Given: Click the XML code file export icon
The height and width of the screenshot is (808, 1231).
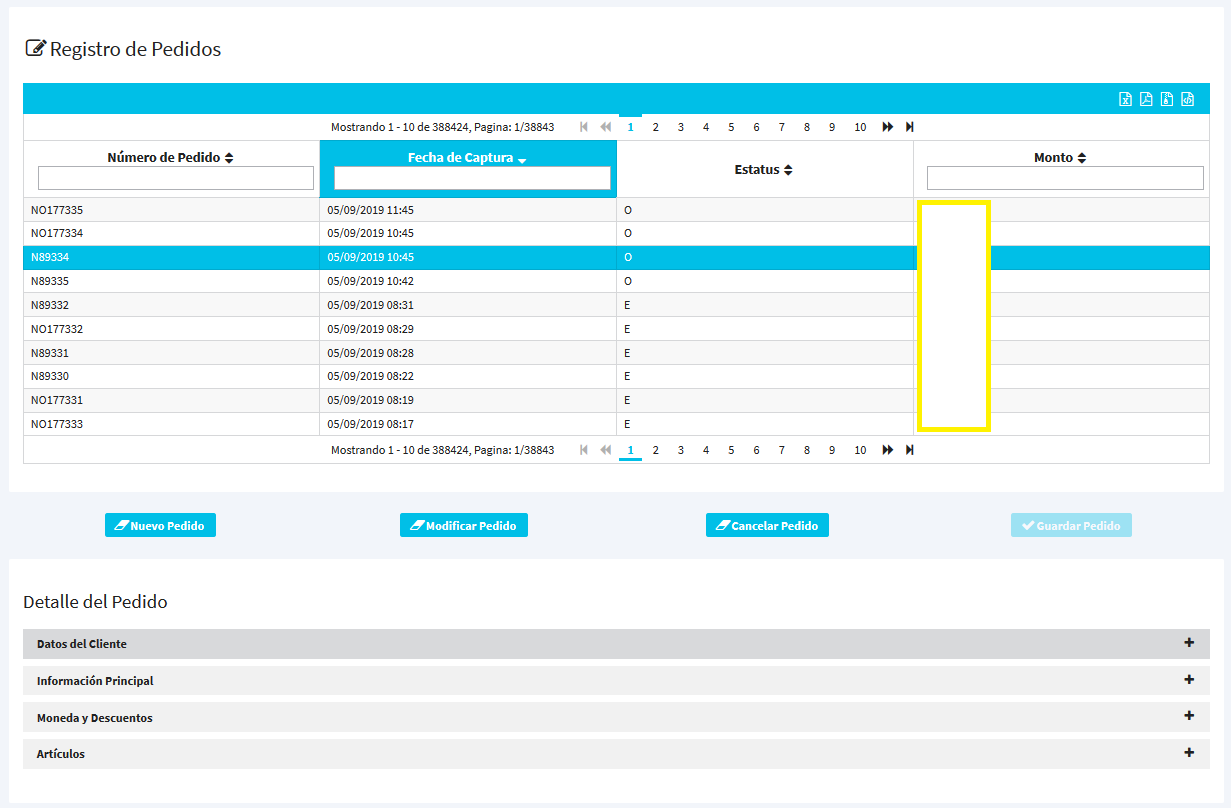Looking at the screenshot, I should 1188,99.
